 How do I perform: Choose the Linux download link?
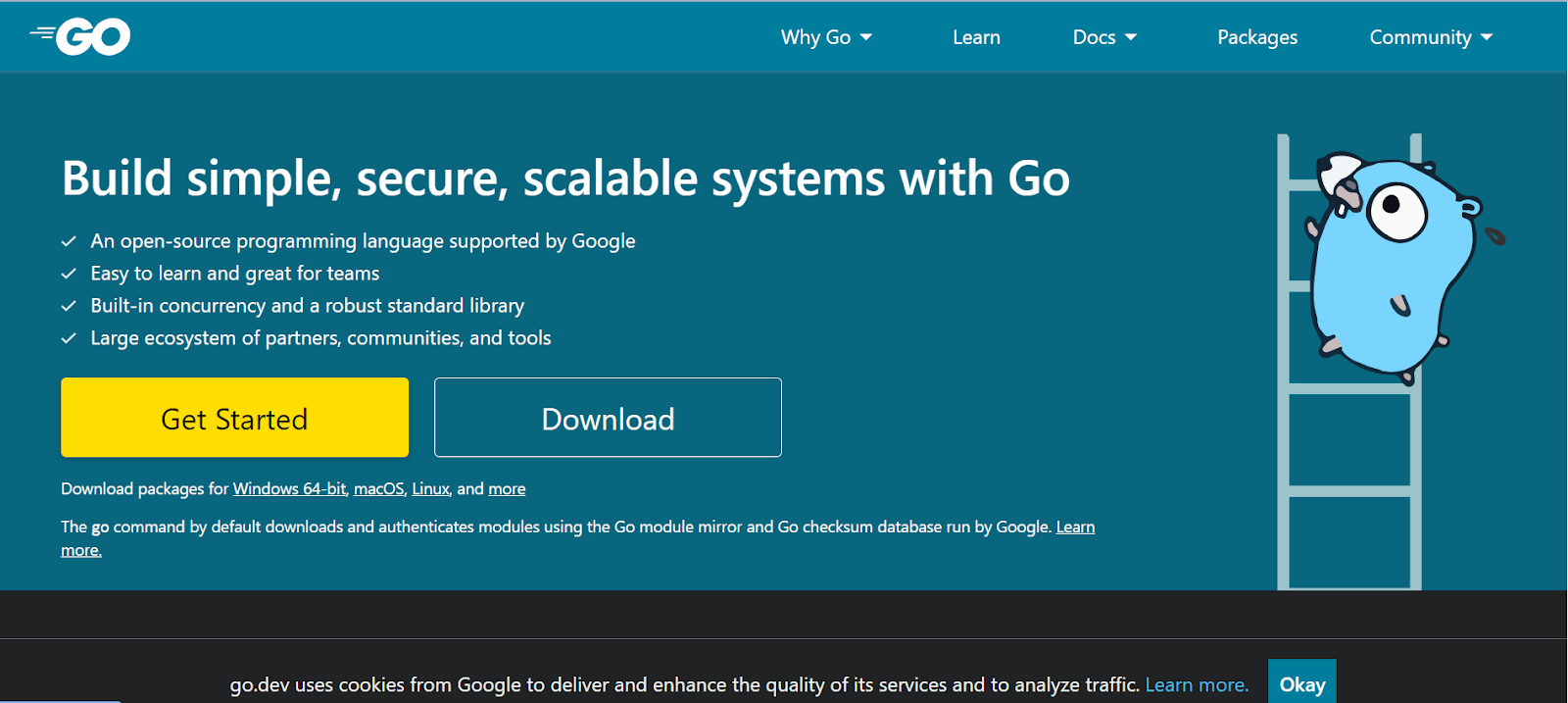(x=430, y=488)
